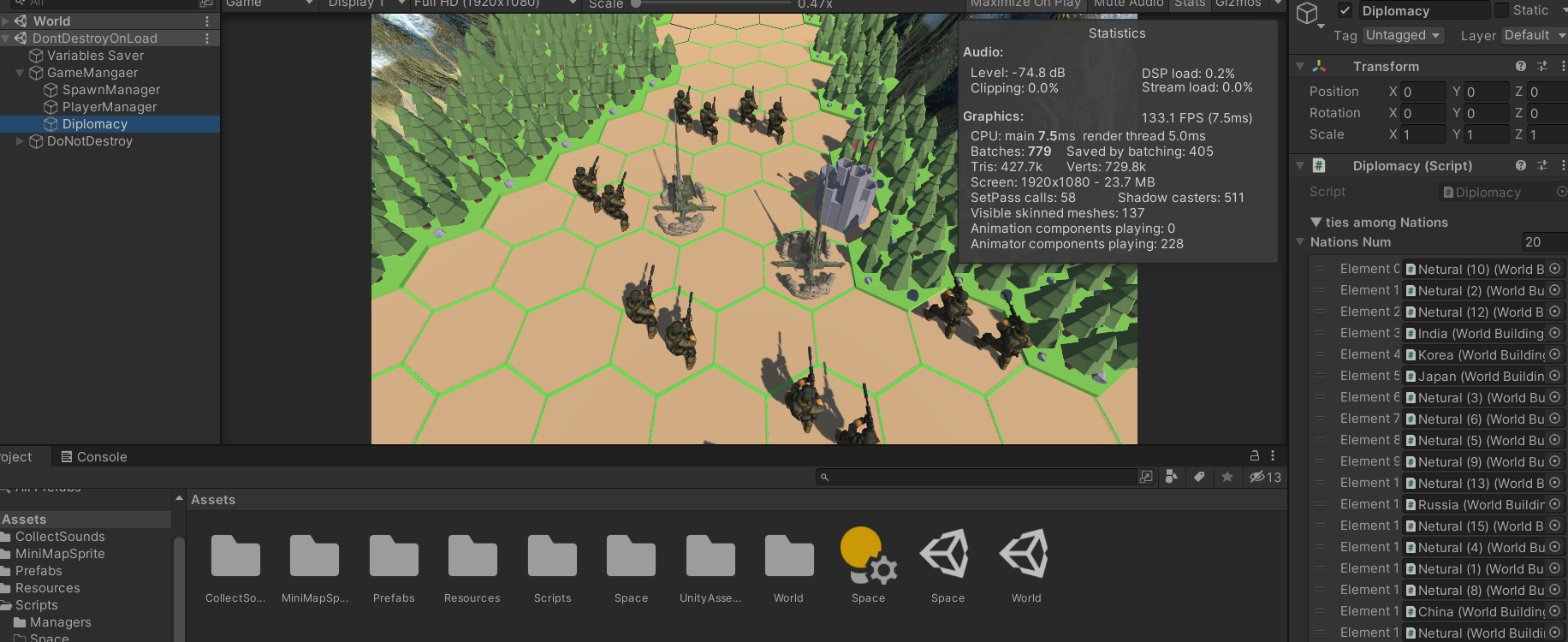Select Diplomacy object in Hierarchy
This screenshot has width=1568, height=642.
pos(94,124)
